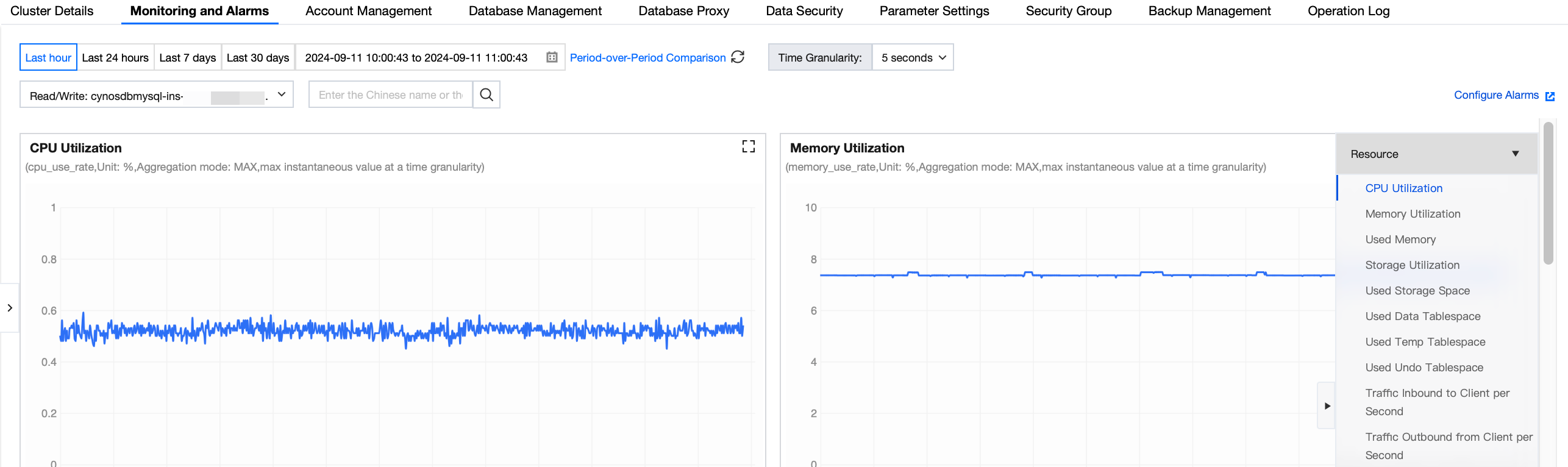Viewport: 1568px width, 467px height.
Task: Click the Configure Alarms external link icon
Action: pos(1550,96)
